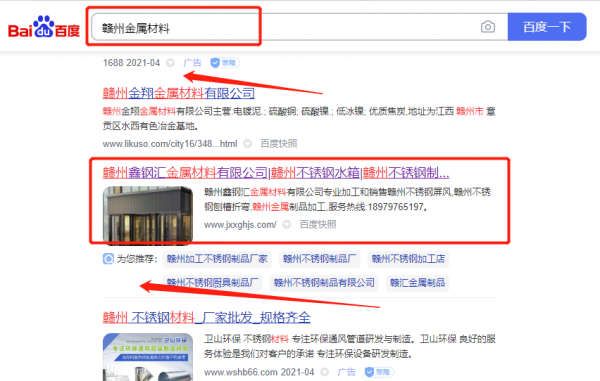The image size is (600, 381).
Task: Click building thumbnail of 鑫钢汇 result
Action: (148, 215)
